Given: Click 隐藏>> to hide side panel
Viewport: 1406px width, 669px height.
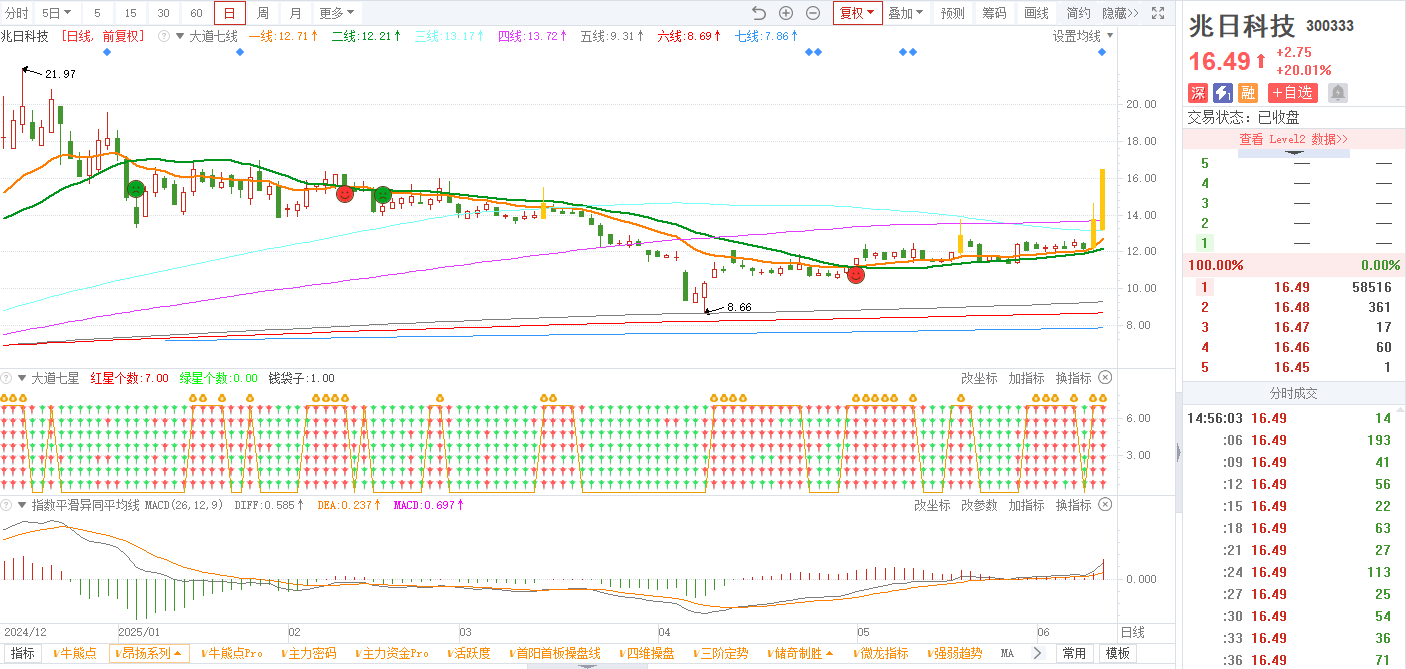Looking at the screenshot, I should tap(1120, 13).
